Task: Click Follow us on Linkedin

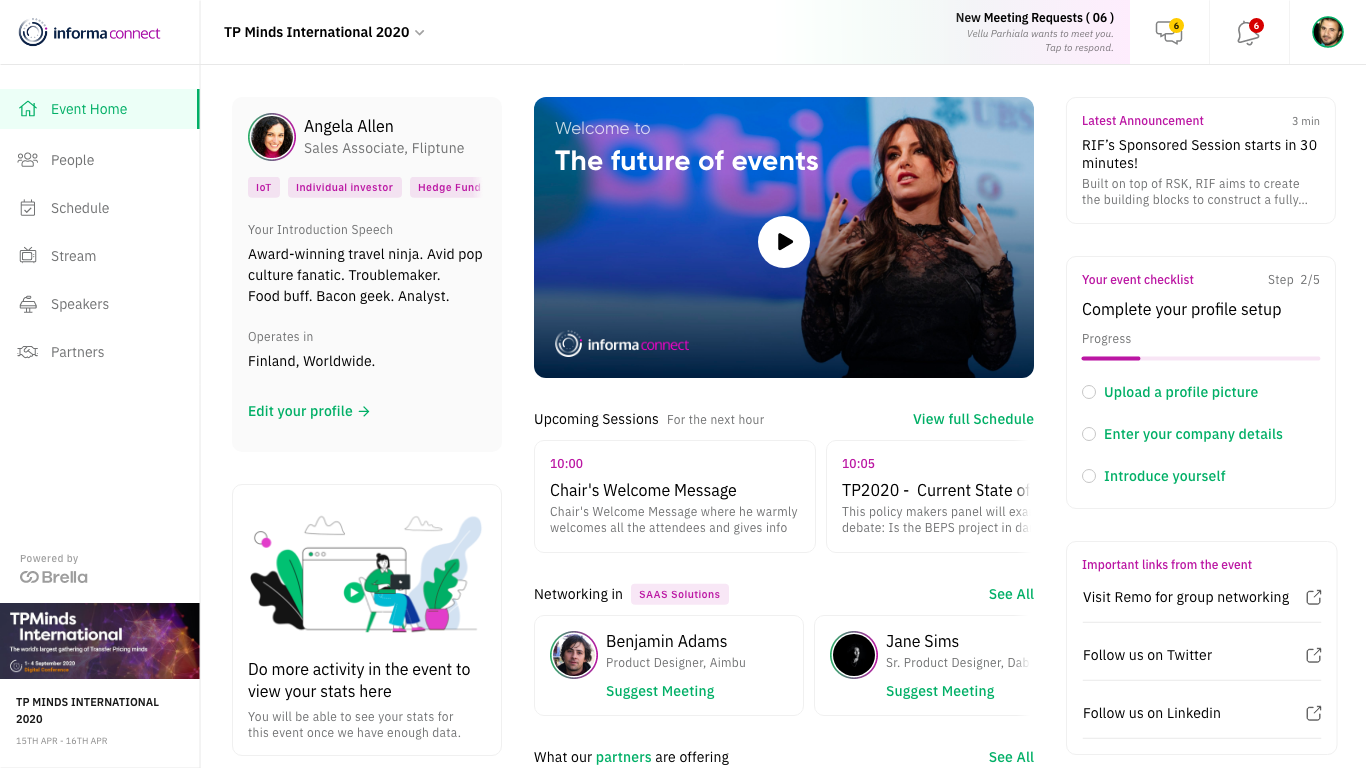Action: 1152,713
